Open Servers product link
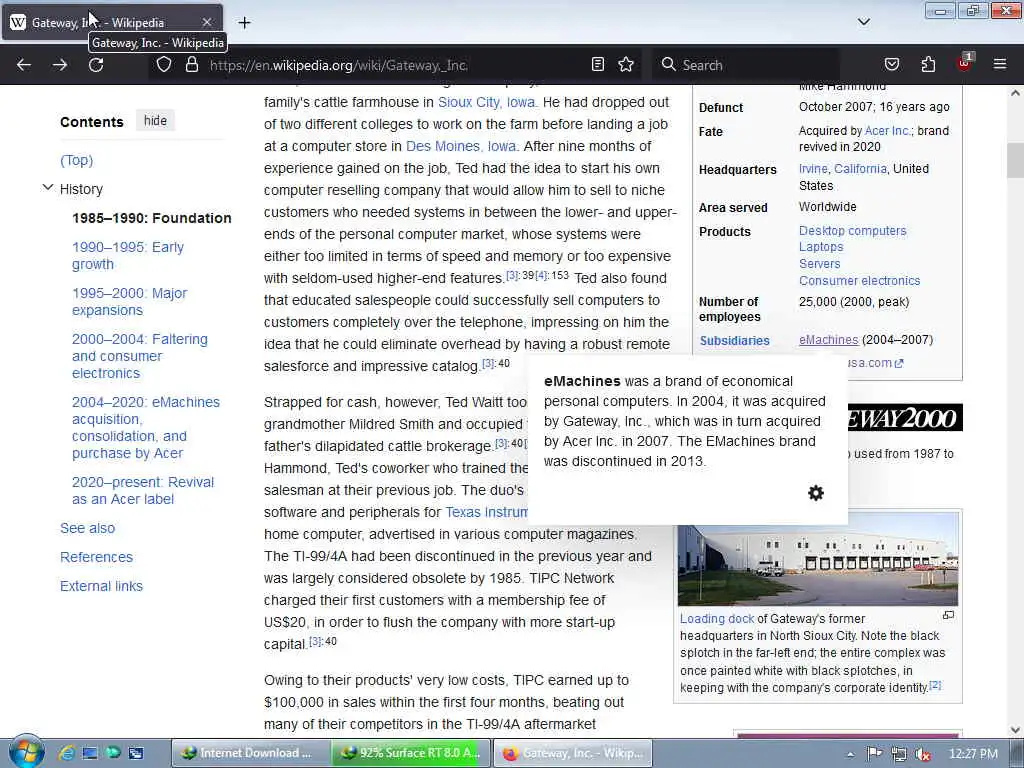The image size is (1024, 768). click(820, 264)
